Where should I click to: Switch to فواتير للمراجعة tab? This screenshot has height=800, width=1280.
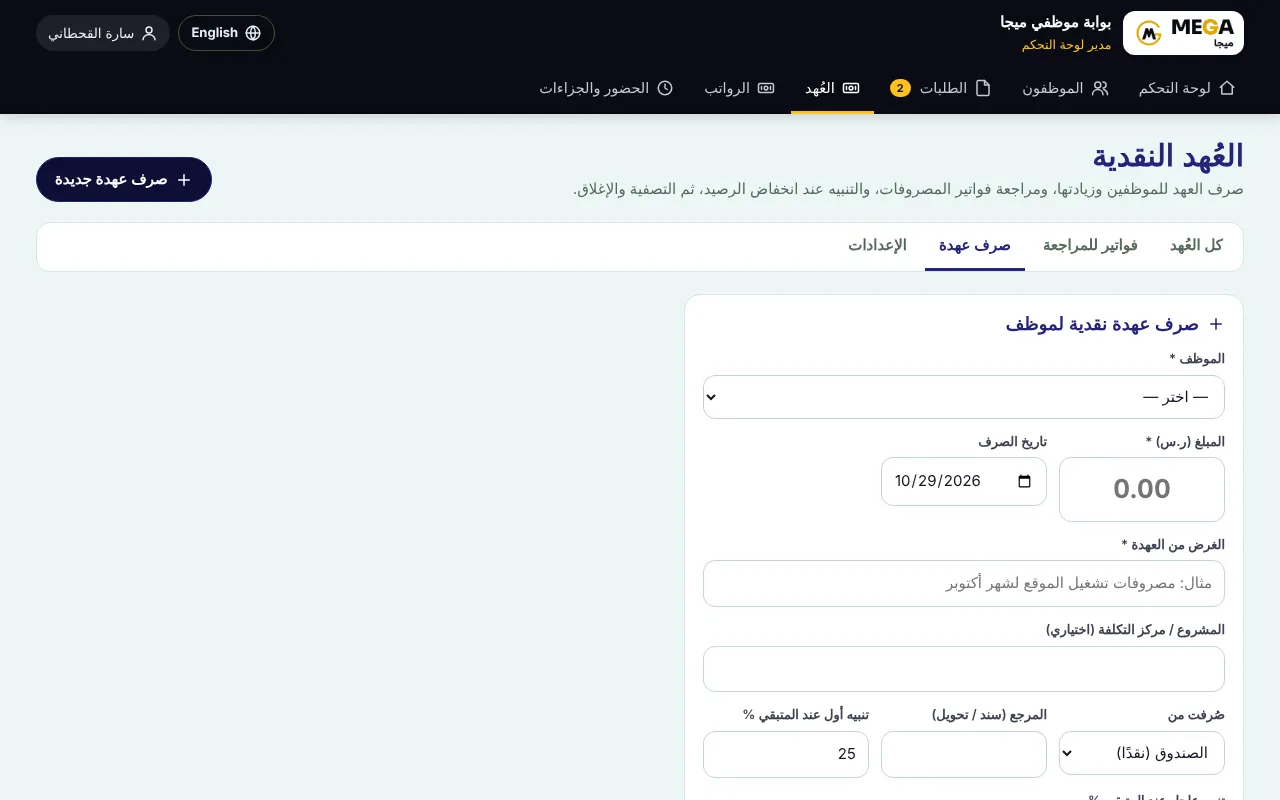tap(1090, 246)
